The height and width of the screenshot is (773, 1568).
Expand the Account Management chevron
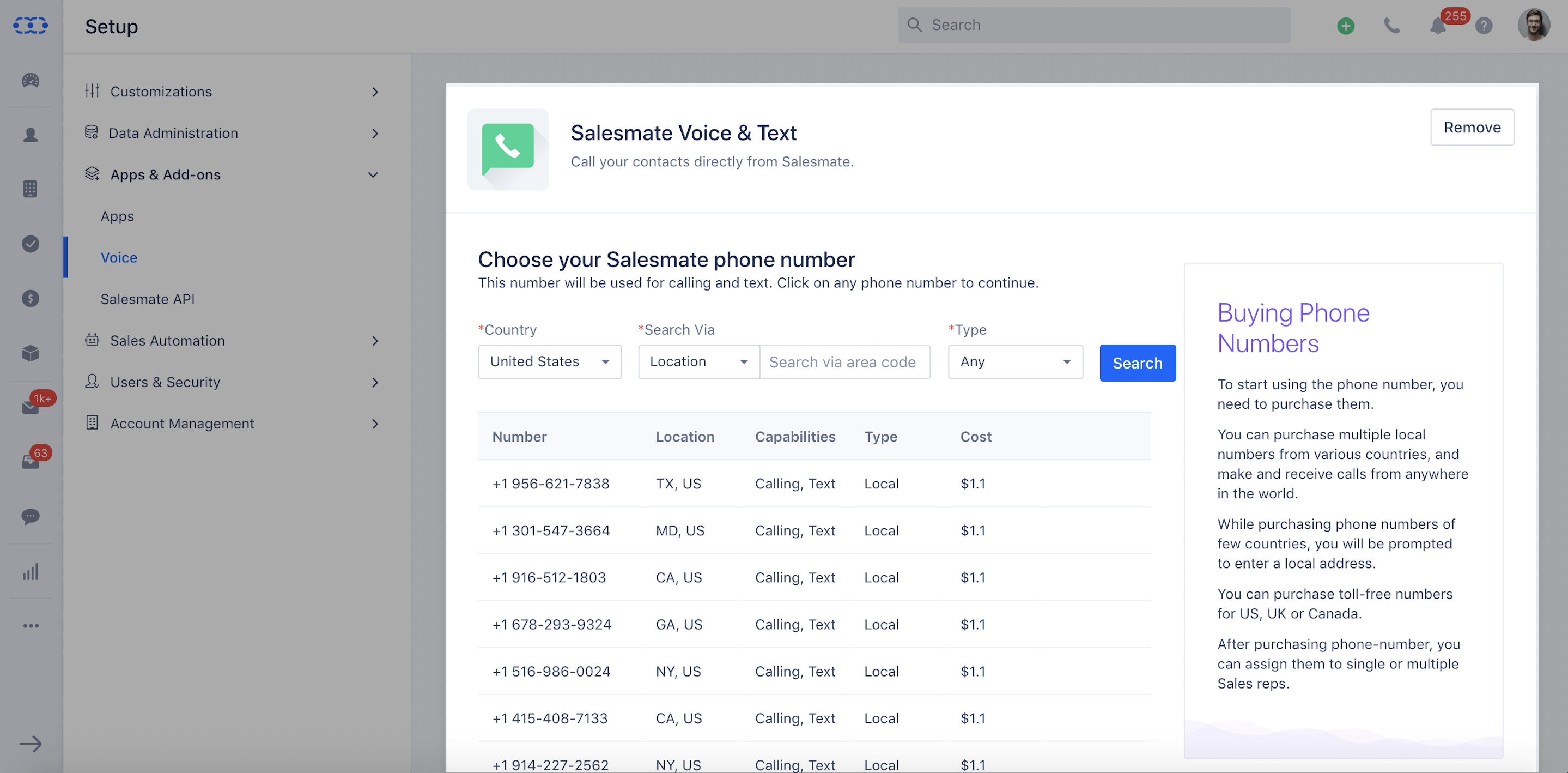click(375, 424)
